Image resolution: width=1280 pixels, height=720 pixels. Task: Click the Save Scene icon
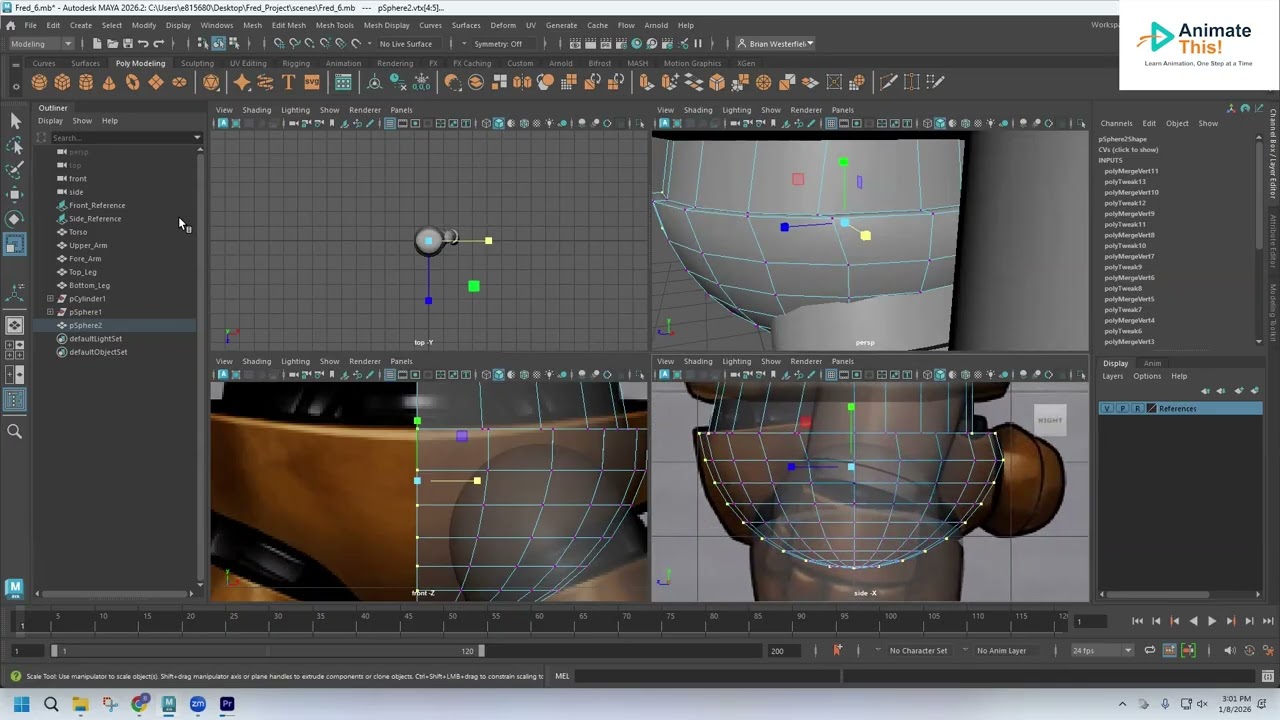point(127,43)
